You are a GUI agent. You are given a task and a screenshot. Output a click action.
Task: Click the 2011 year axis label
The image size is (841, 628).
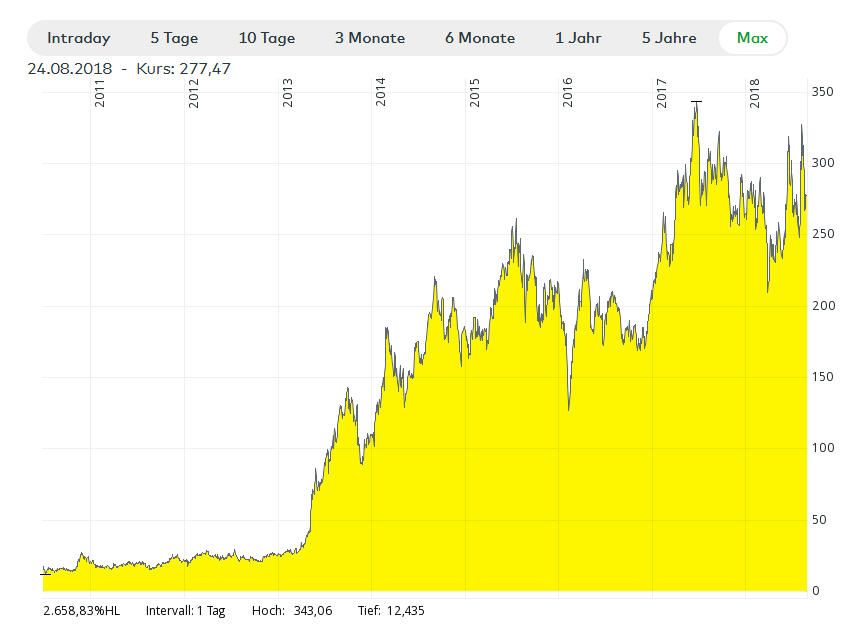(99, 93)
